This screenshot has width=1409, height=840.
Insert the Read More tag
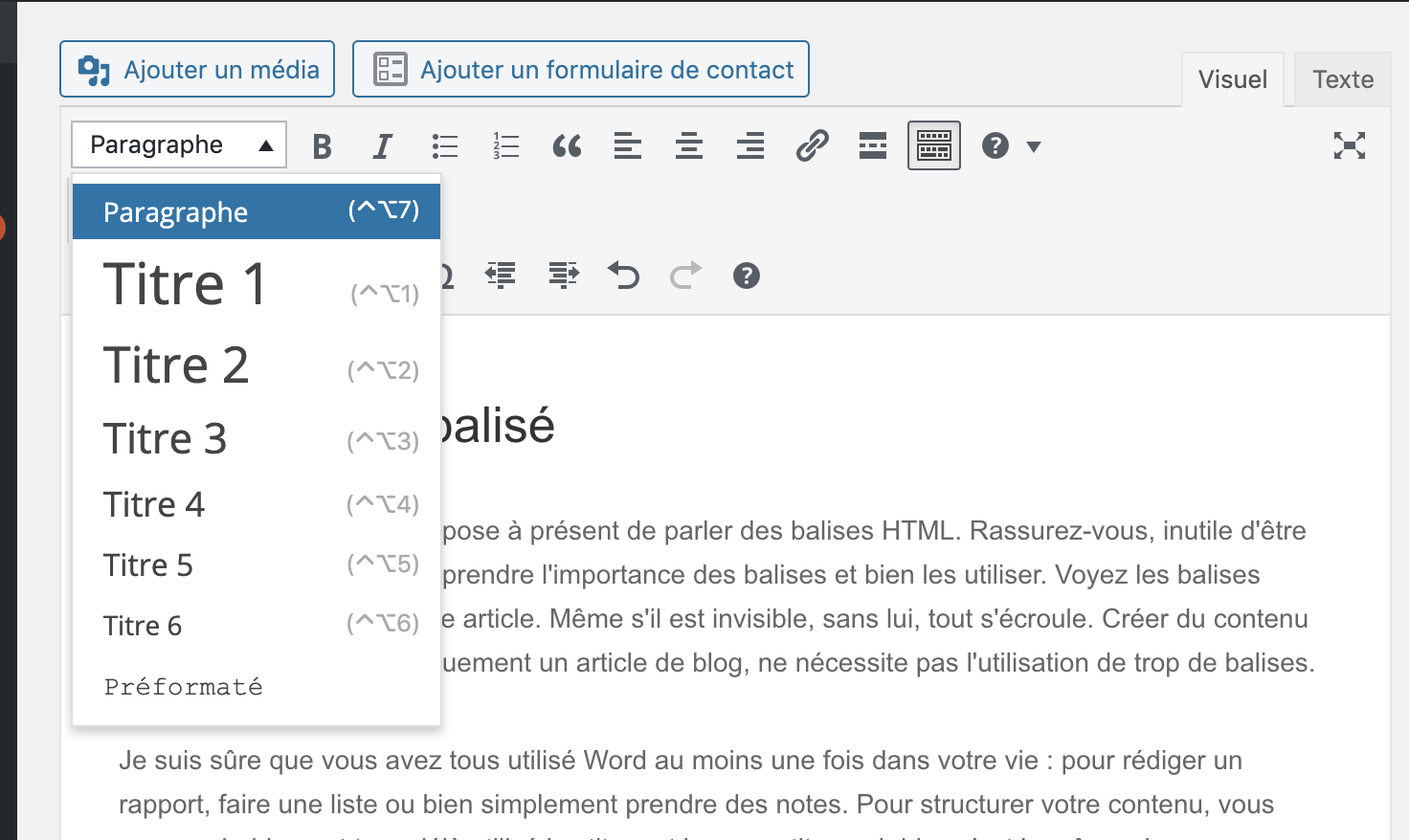(x=873, y=146)
